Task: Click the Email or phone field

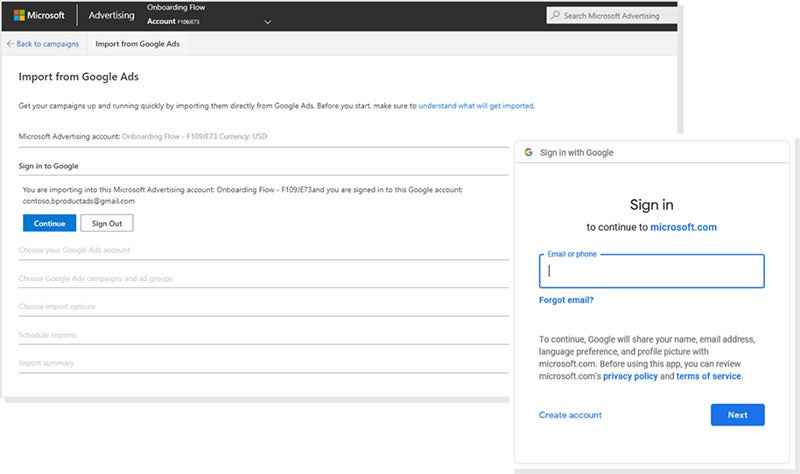Action: point(652,271)
